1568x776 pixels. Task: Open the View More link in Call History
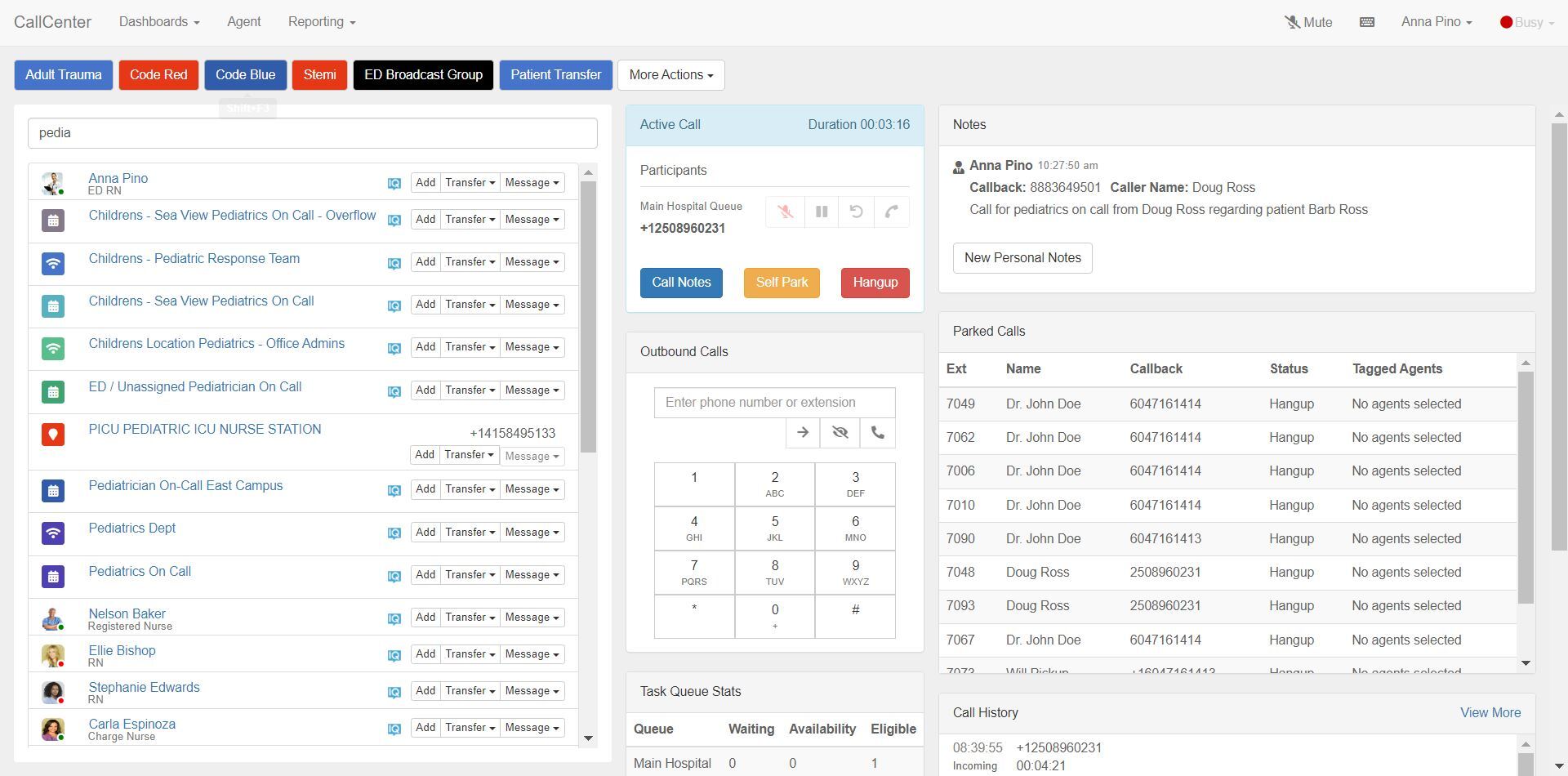click(1490, 712)
